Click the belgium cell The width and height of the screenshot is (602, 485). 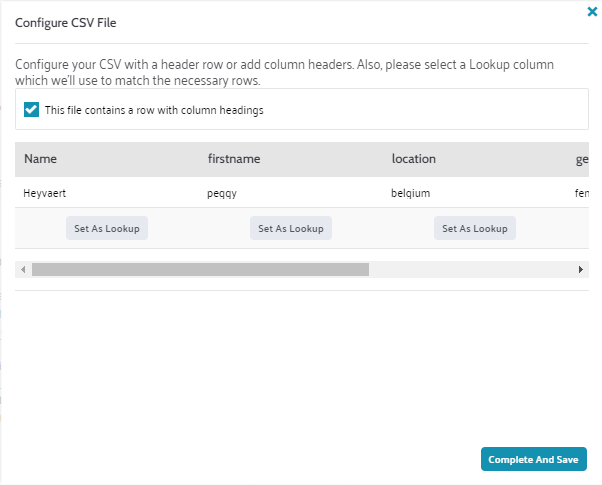[x=411, y=193]
